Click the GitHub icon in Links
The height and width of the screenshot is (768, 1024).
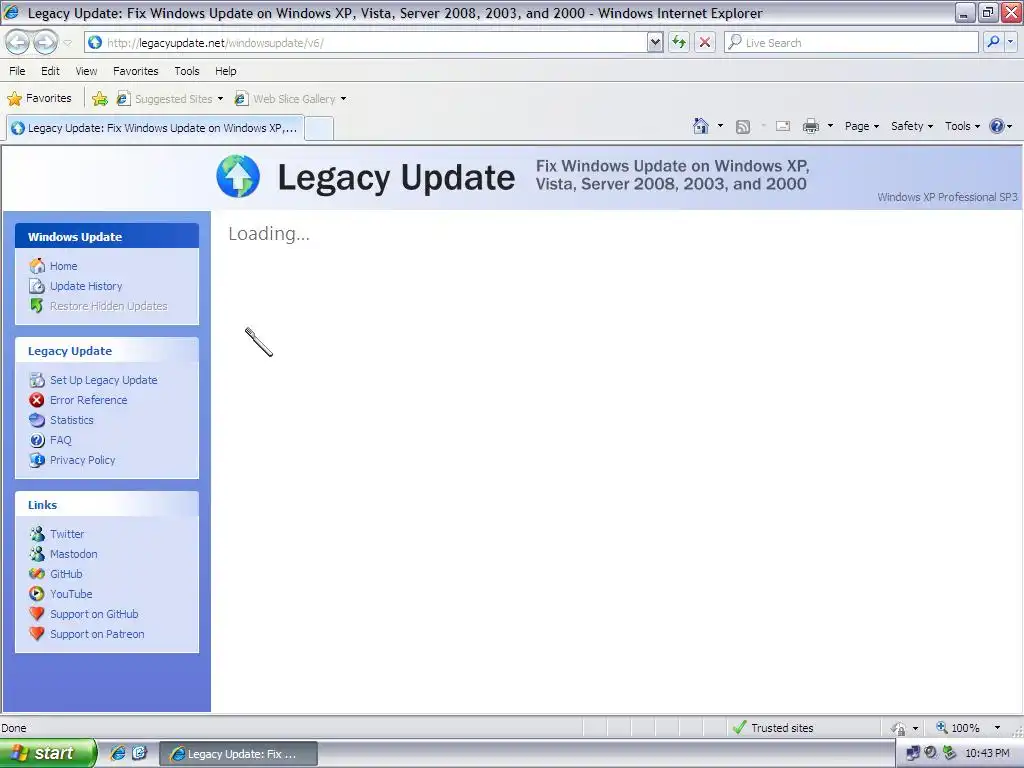click(x=37, y=574)
